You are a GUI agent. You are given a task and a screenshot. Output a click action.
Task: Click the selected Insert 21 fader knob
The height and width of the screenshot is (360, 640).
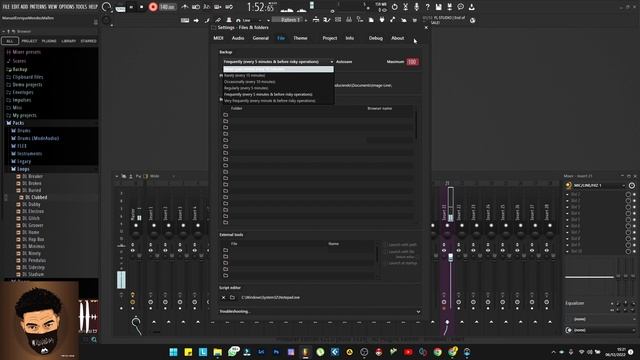[x=451, y=257]
